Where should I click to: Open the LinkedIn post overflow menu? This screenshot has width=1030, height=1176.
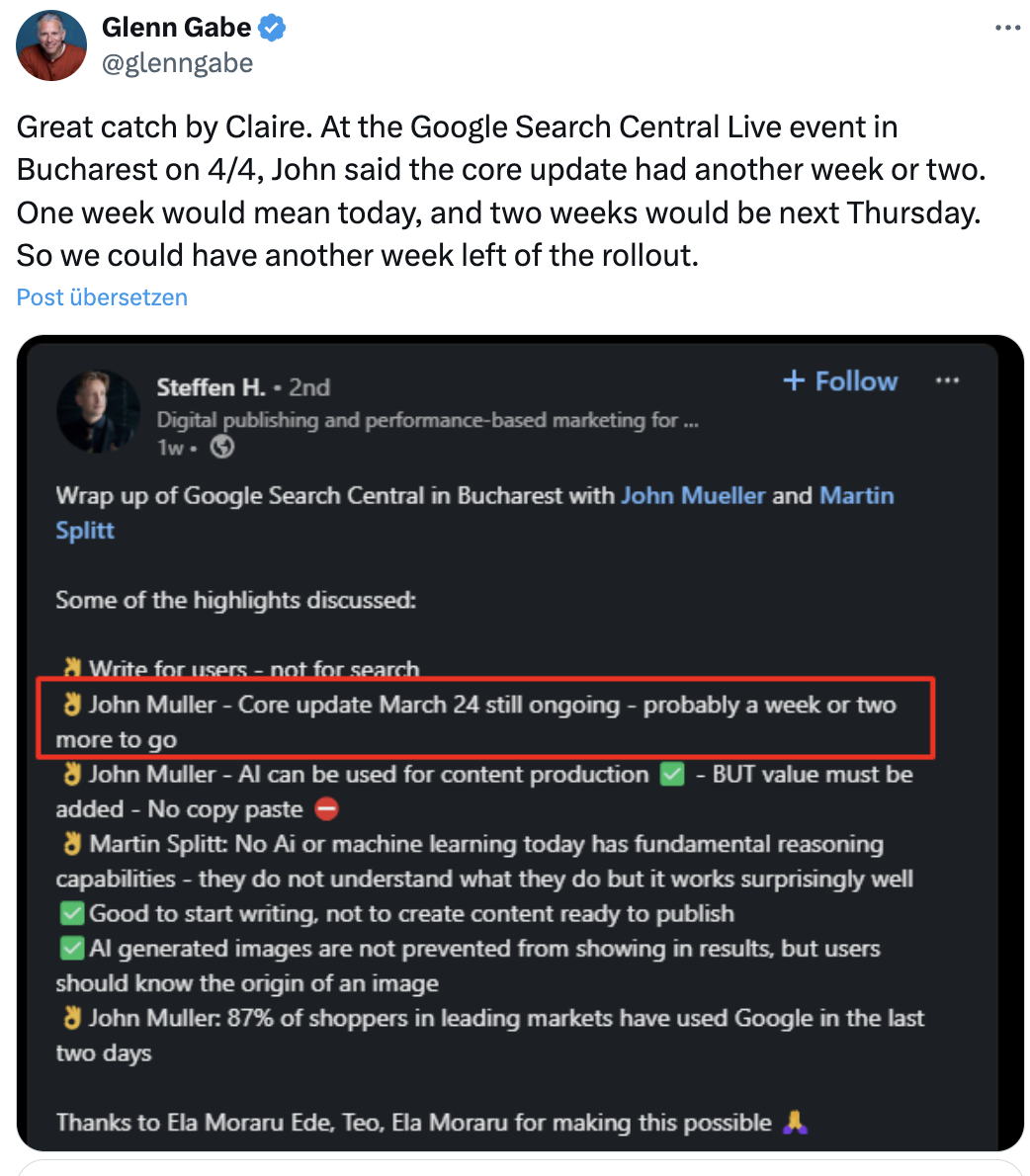point(947,380)
